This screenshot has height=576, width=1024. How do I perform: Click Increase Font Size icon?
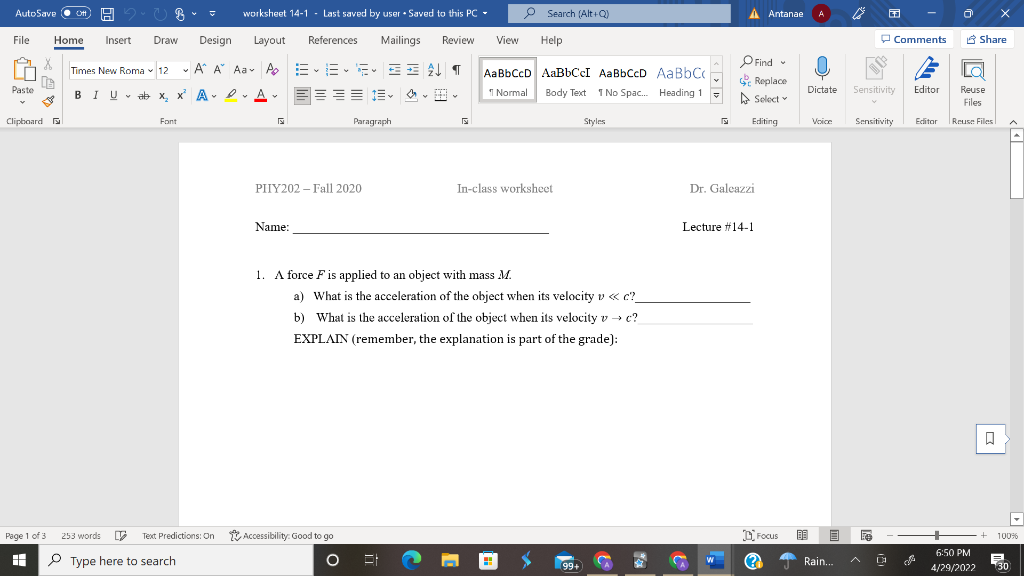tap(200, 70)
